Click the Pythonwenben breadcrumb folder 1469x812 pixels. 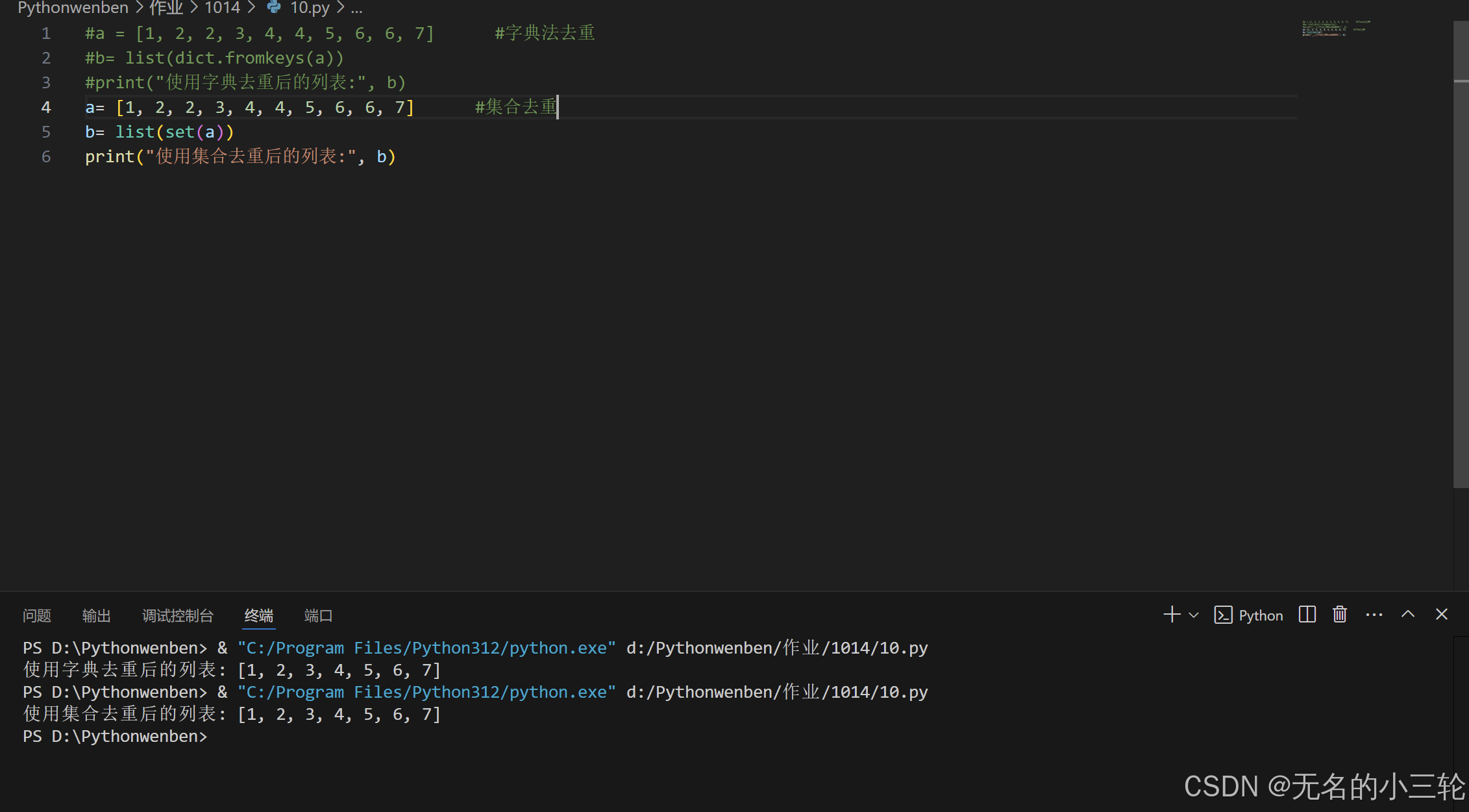point(73,8)
